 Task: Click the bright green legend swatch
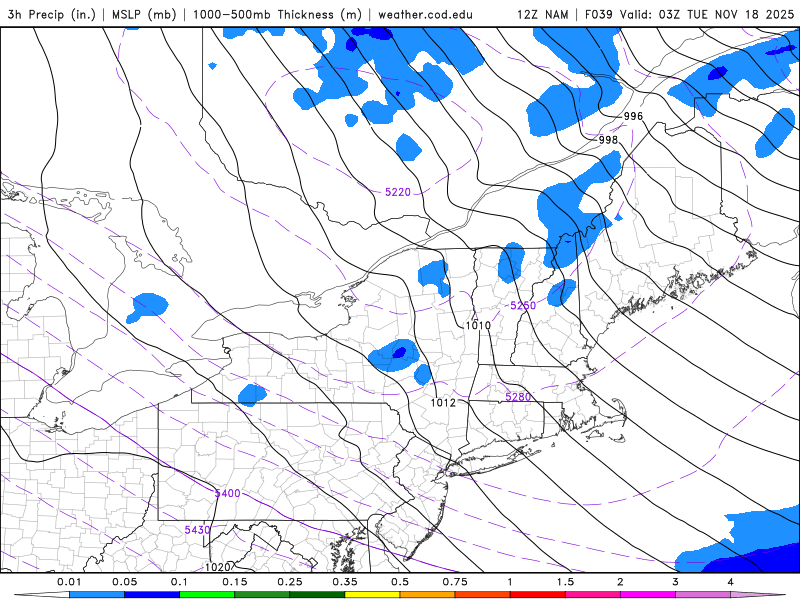[x=207, y=595]
